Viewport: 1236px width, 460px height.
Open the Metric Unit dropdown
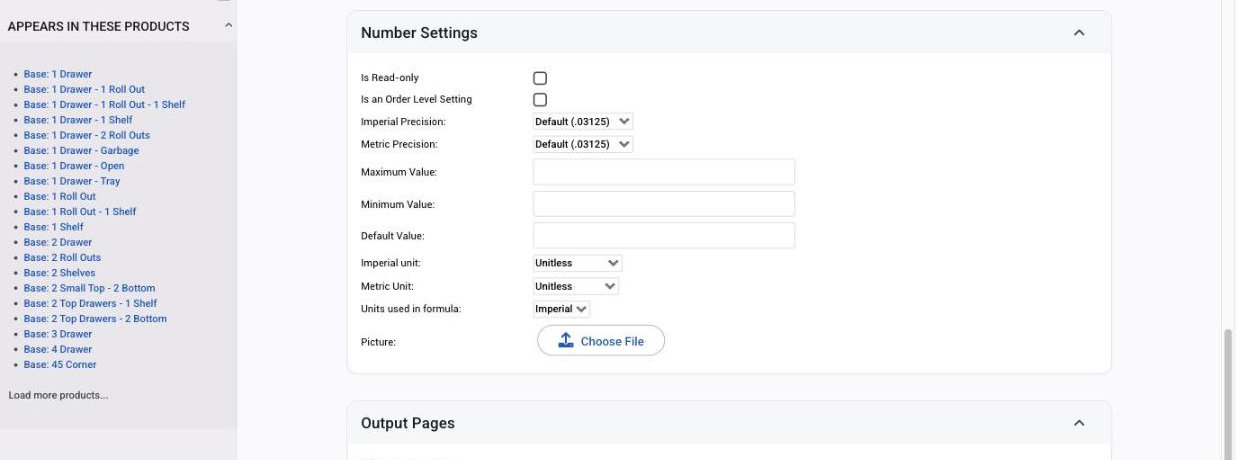[576, 286]
